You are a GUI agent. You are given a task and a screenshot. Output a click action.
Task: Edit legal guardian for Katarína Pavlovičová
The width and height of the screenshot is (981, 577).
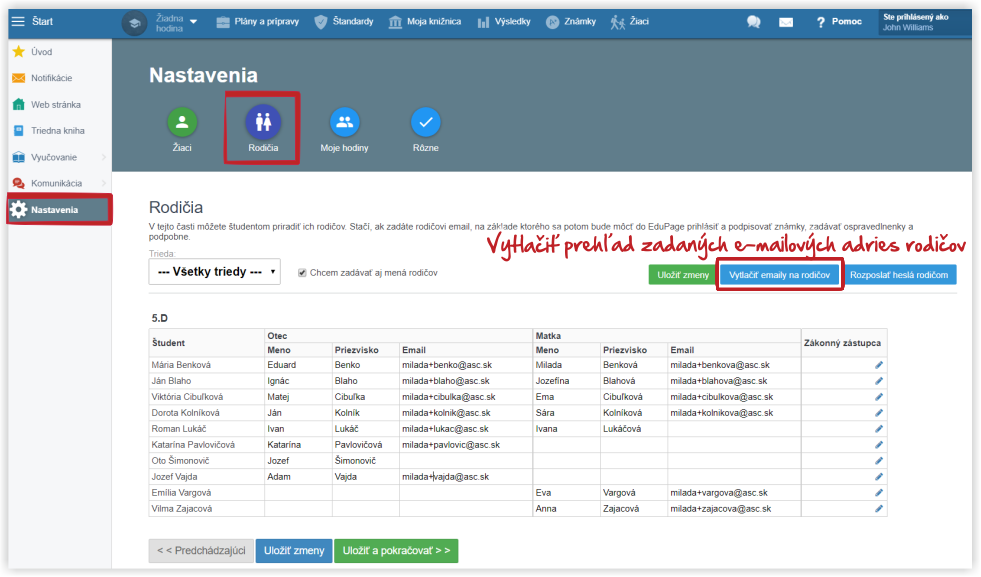pos(878,445)
